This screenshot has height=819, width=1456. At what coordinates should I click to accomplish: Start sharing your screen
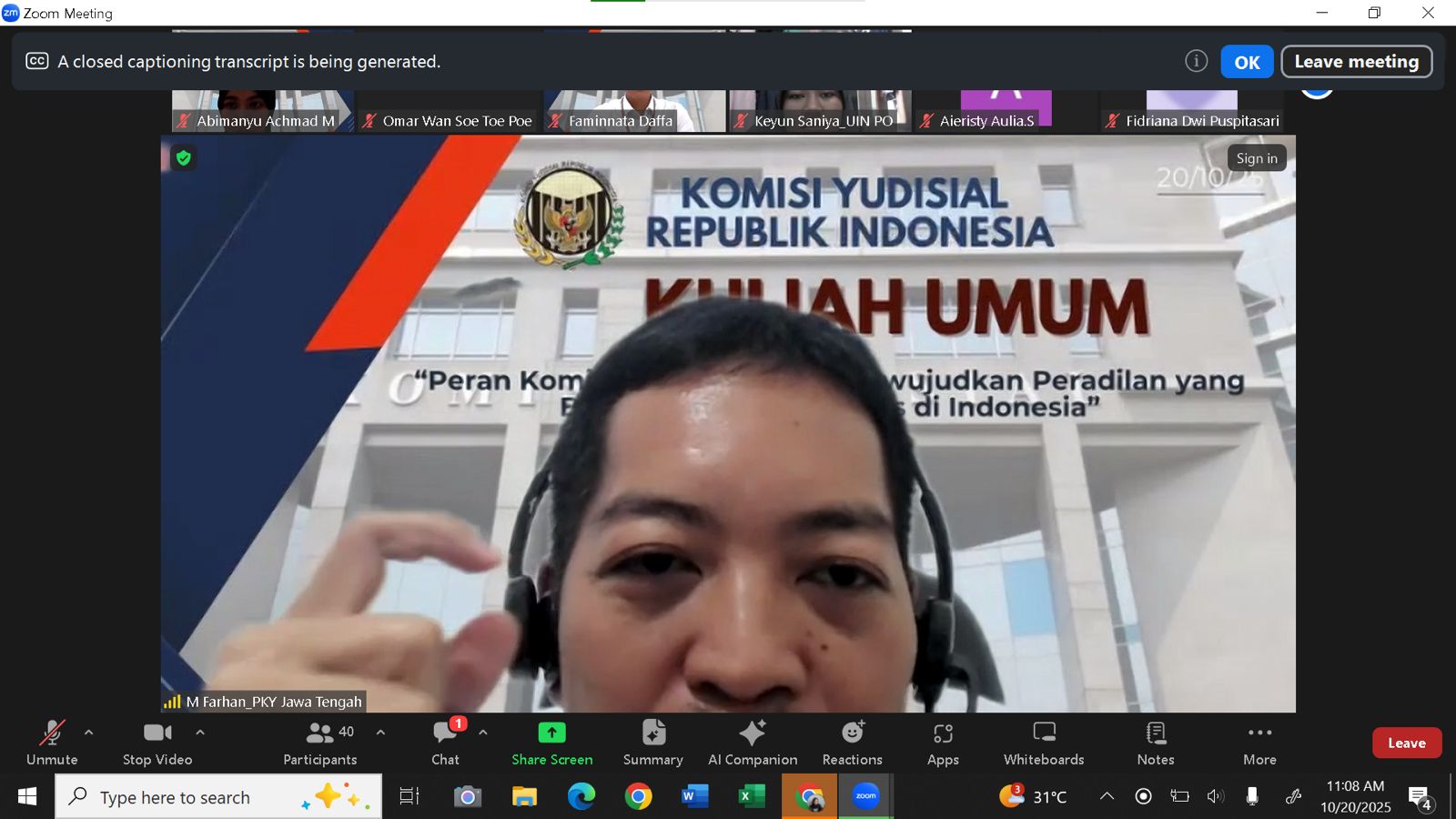[551, 743]
